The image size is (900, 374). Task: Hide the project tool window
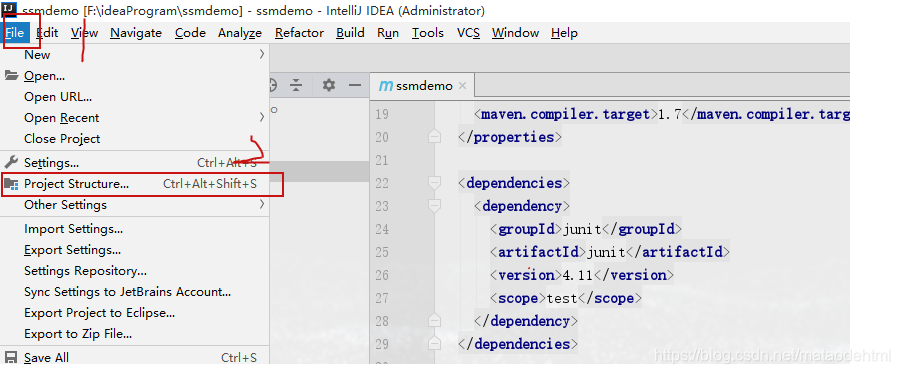(x=355, y=85)
